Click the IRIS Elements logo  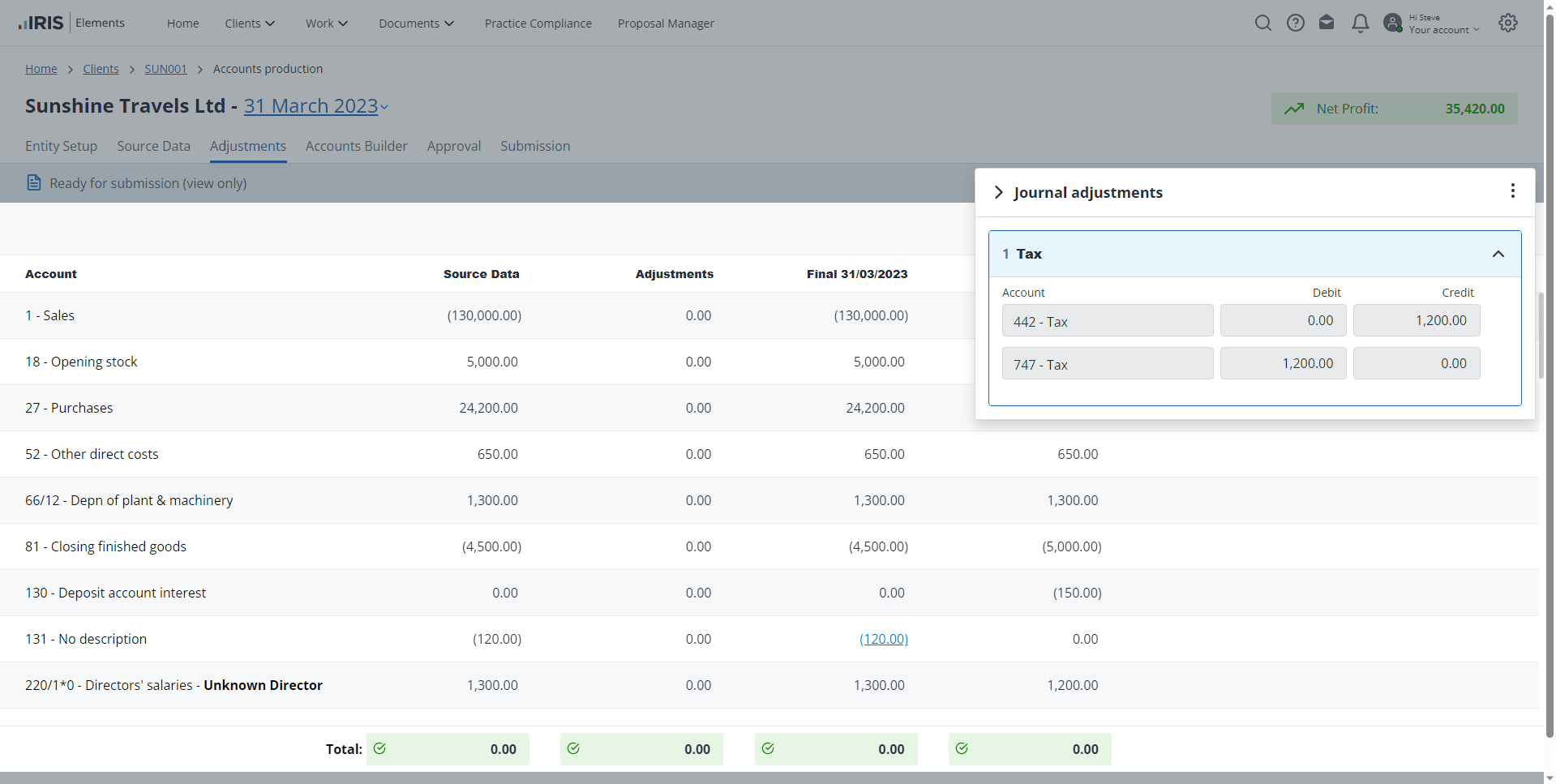click(71, 23)
